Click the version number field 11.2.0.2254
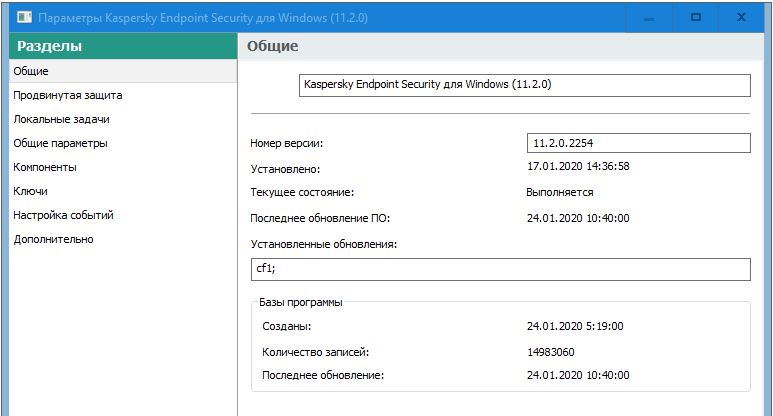The width and height of the screenshot is (773, 416). [638, 143]
